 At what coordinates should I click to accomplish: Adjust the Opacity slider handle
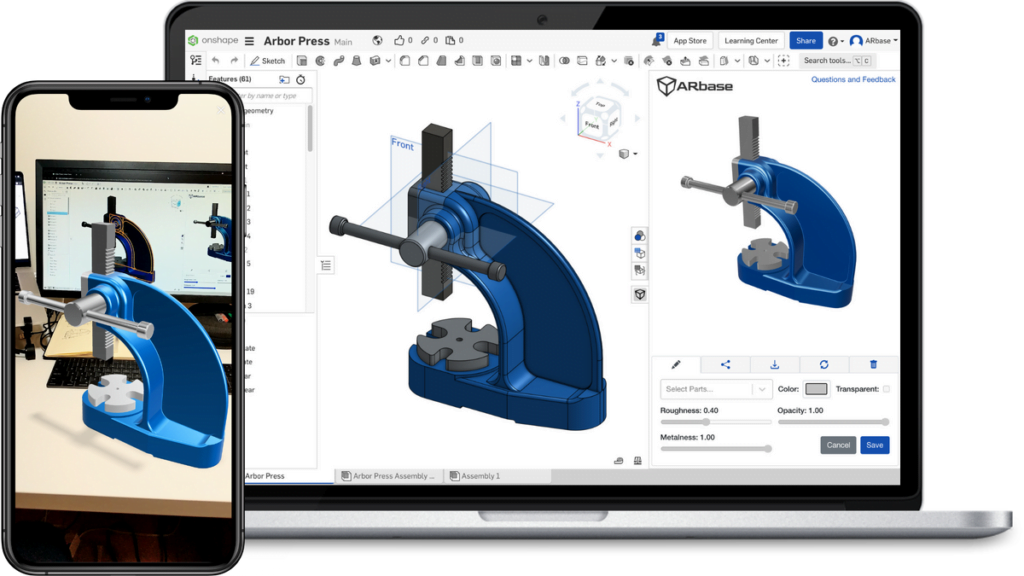885,422
